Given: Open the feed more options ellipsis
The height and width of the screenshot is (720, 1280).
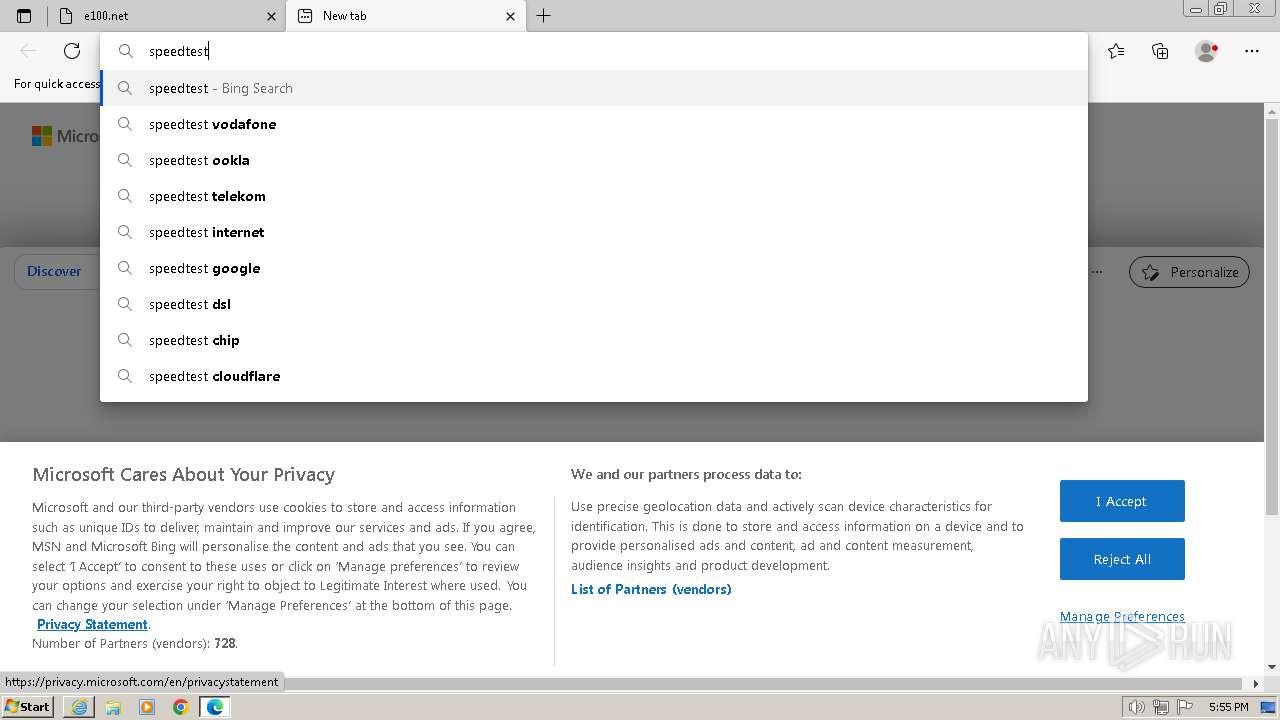Looking at the screenshot, I should pos(1097,272).
